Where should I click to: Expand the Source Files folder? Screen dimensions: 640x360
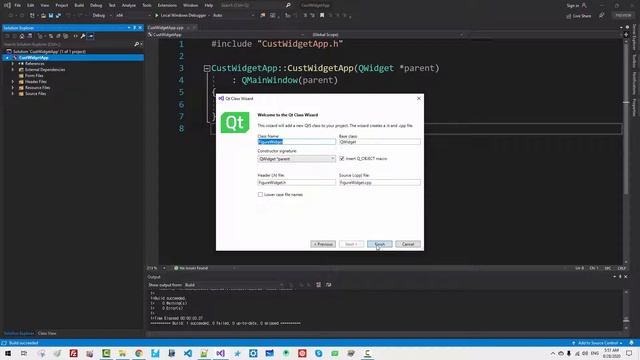13,94
